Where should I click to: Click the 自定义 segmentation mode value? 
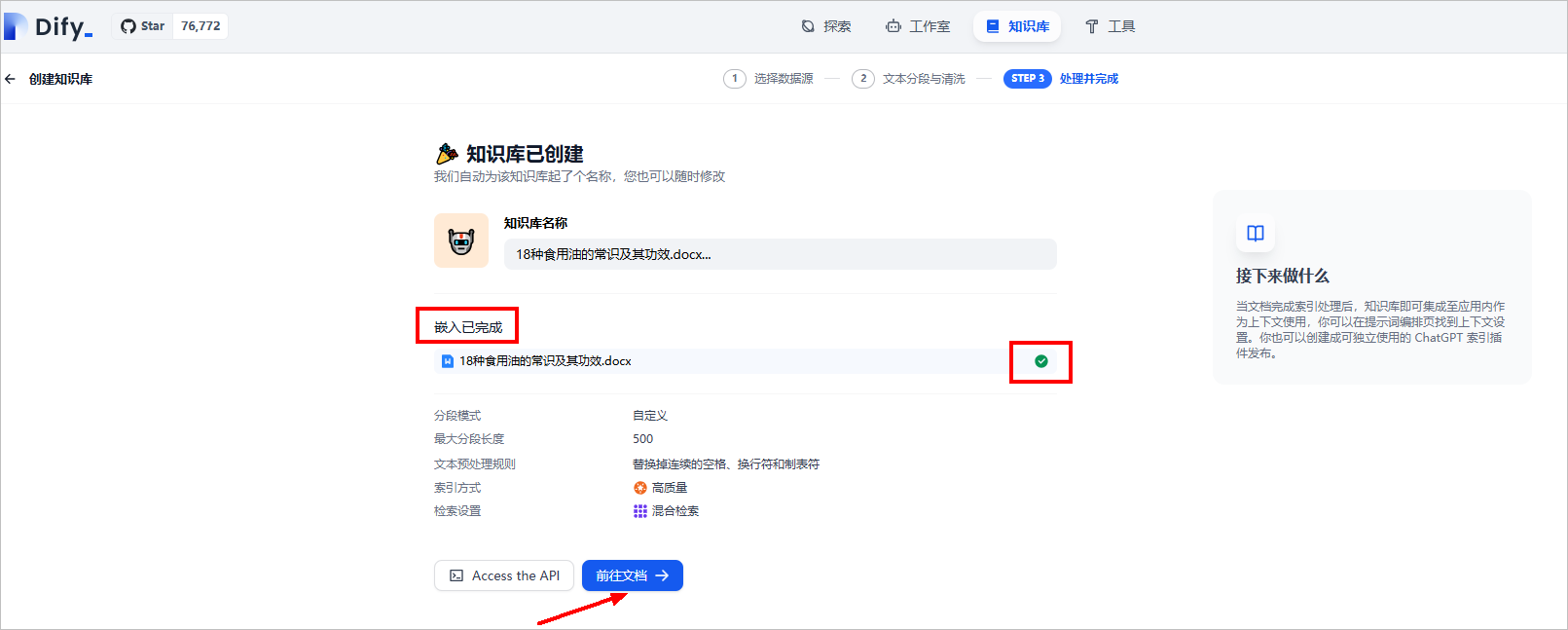pyautogui.click(x=650, y=416)
